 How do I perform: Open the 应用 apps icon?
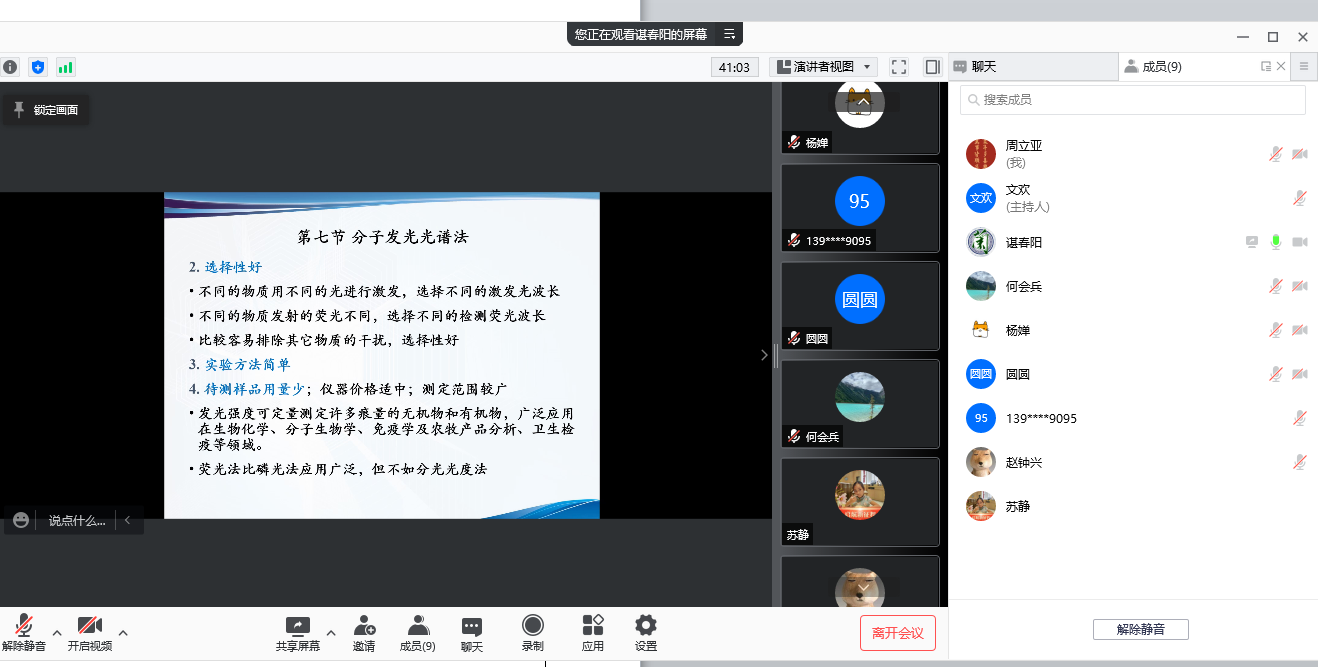(593, 626)
